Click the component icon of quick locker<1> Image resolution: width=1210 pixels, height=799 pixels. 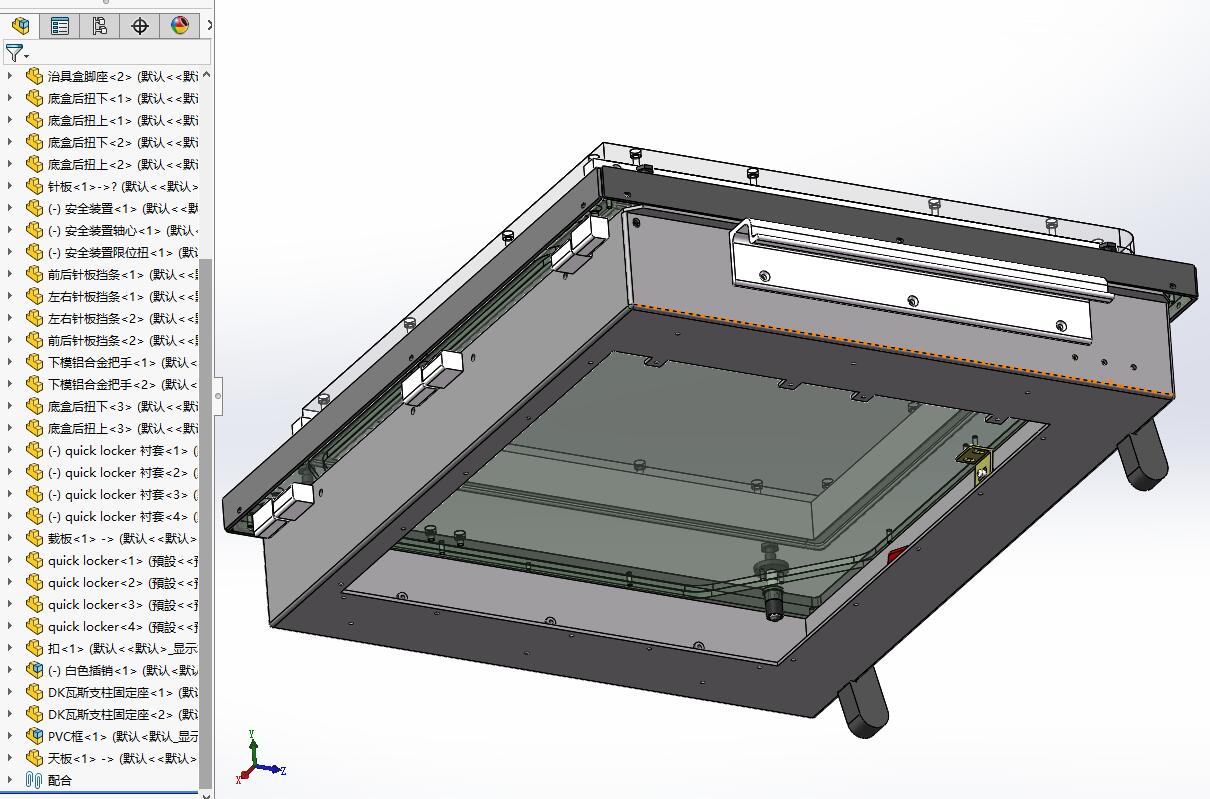(x=35, y=560)
